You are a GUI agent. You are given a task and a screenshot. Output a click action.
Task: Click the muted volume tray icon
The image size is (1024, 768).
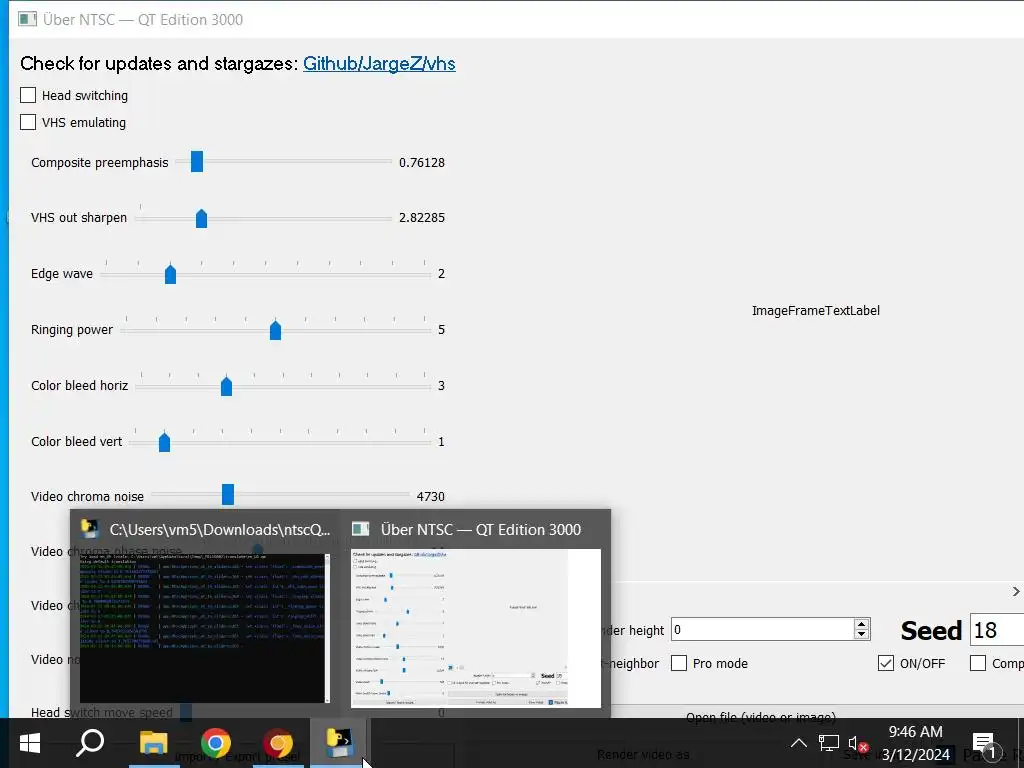(858, 743)
